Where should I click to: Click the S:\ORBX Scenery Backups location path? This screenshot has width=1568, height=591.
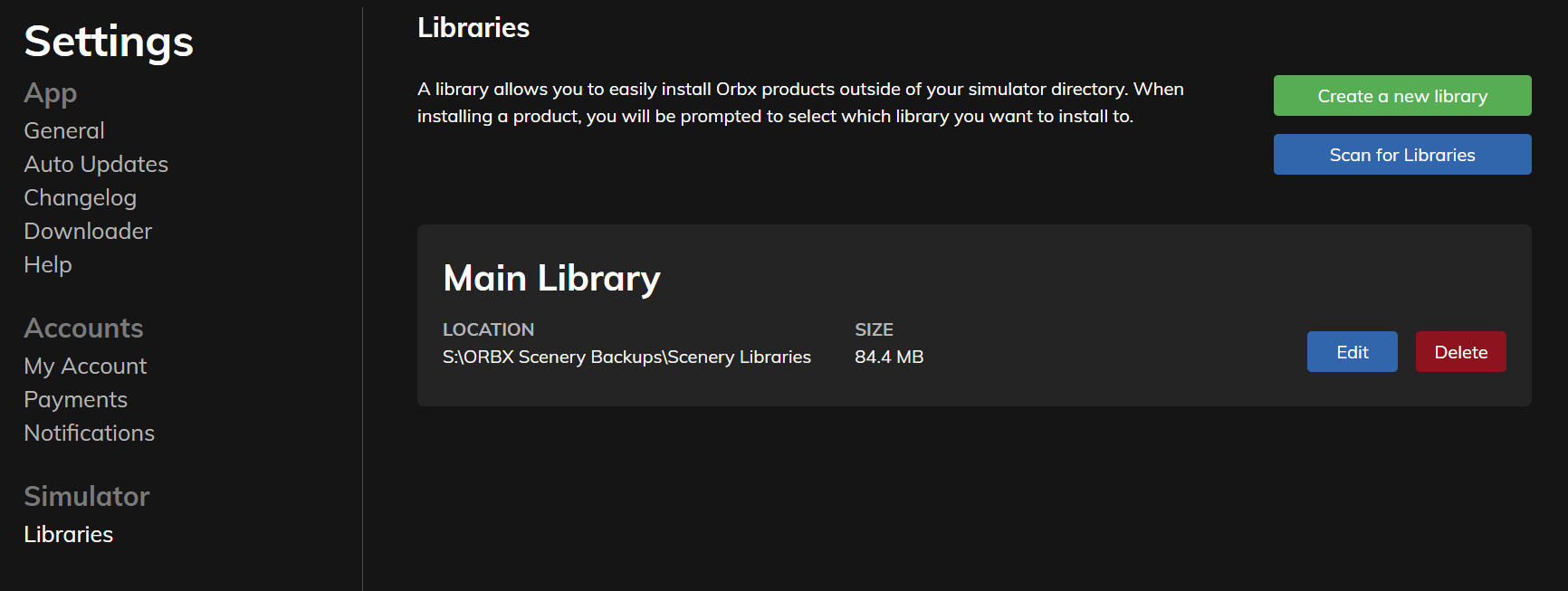(x=626, y=357)
